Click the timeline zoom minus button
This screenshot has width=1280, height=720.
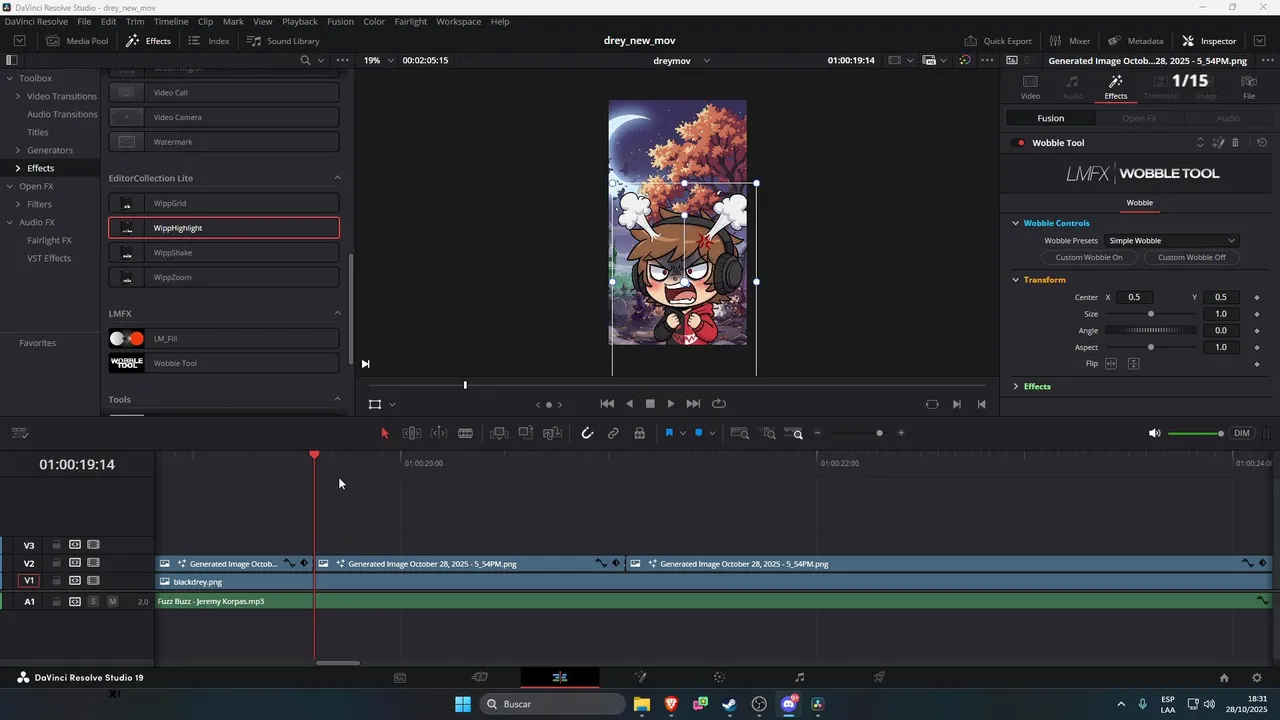pos(818,433)
